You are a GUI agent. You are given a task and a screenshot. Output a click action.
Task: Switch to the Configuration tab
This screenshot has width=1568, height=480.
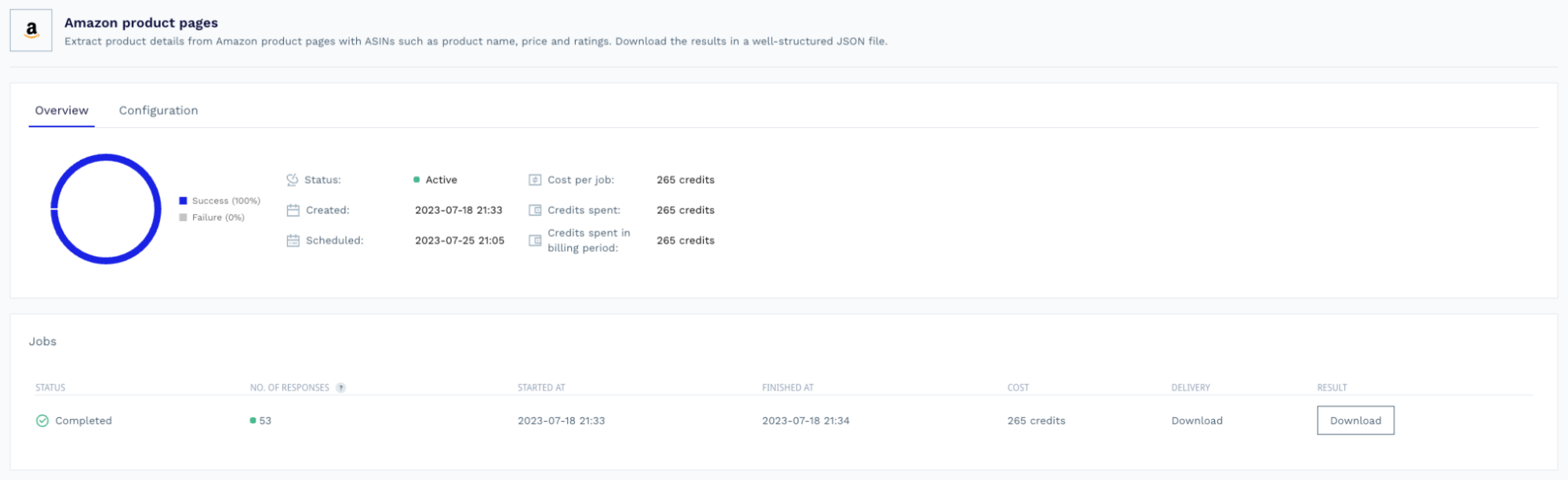(x=158, y=111)
